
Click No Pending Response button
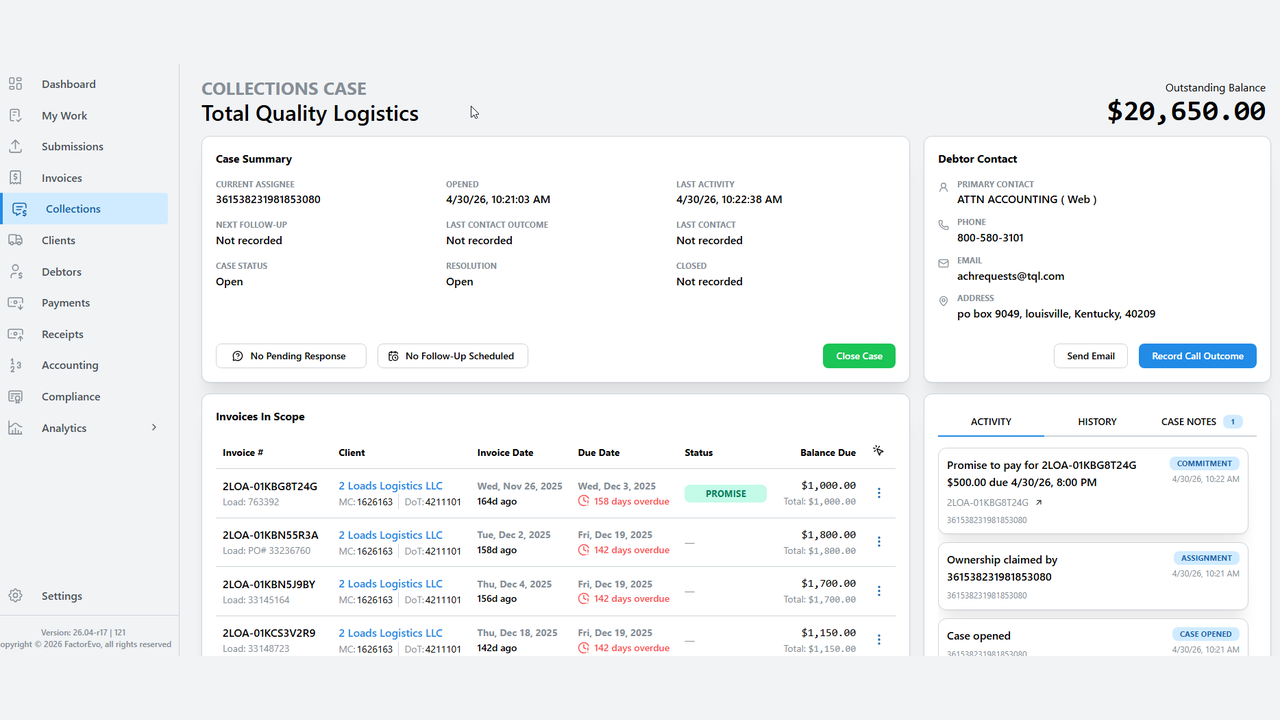pos(291,356)
